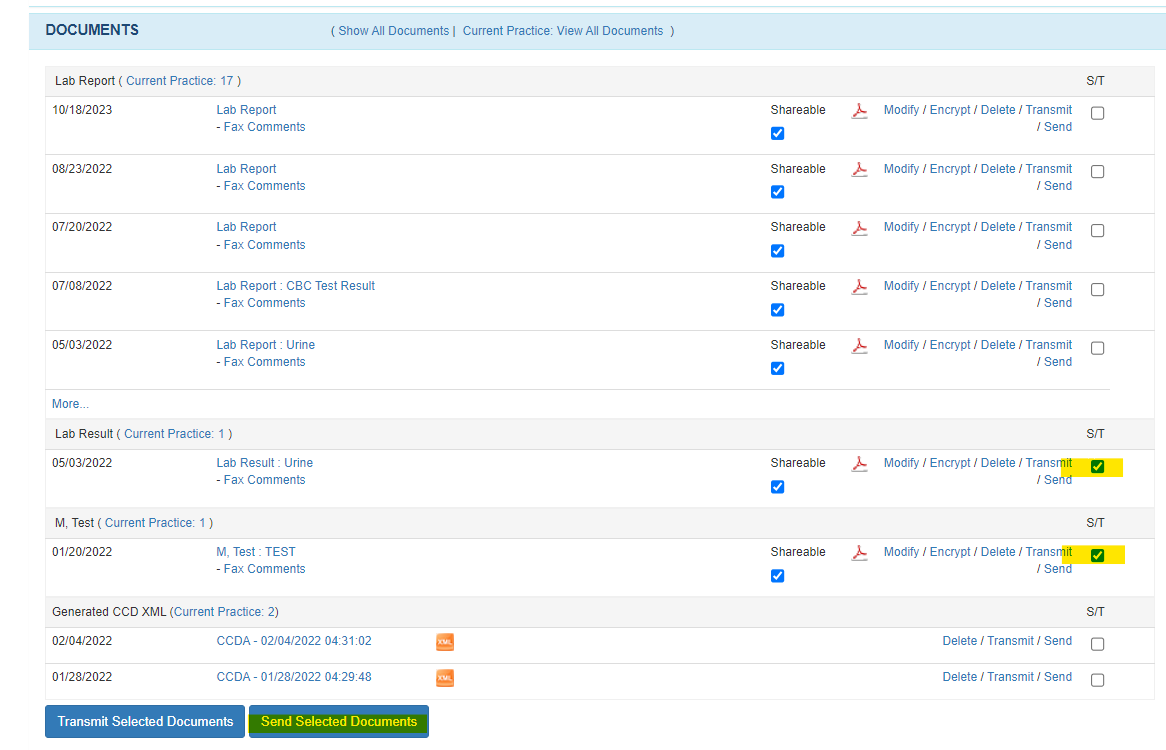Open XML icon for CCDA 02/04/2022
Screen dimensions: 1166x750
[x=445, y=642]
